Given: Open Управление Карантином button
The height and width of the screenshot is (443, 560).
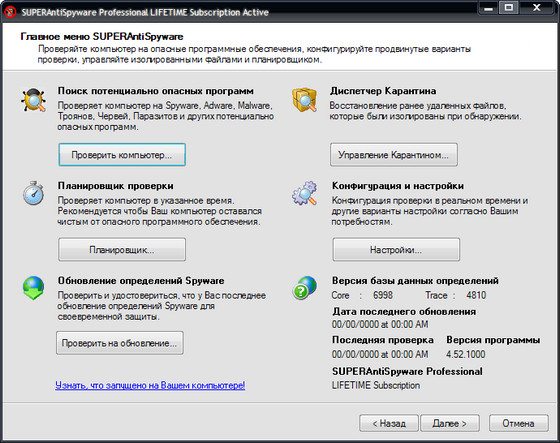Looking at the screenshot, I should (x=394, y=155).
